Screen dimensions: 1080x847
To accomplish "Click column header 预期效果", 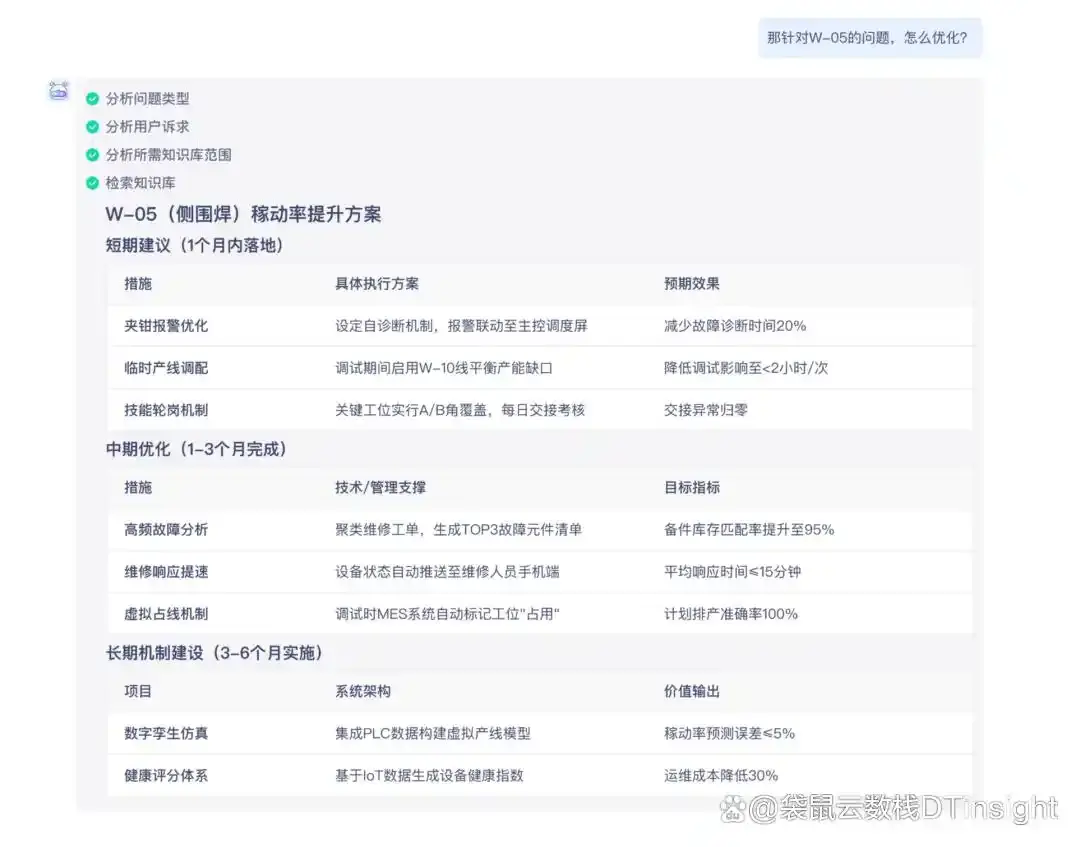I will (692, 284).
